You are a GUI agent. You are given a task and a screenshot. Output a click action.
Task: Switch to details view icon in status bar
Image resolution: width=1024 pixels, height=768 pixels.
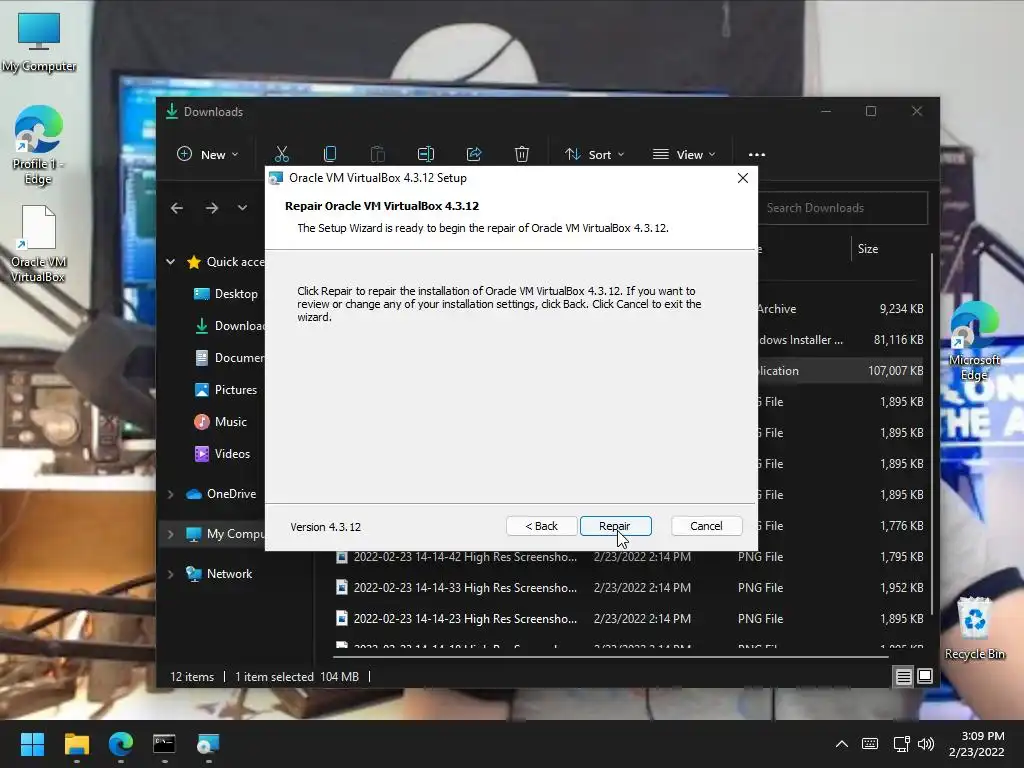coord(903,677)
